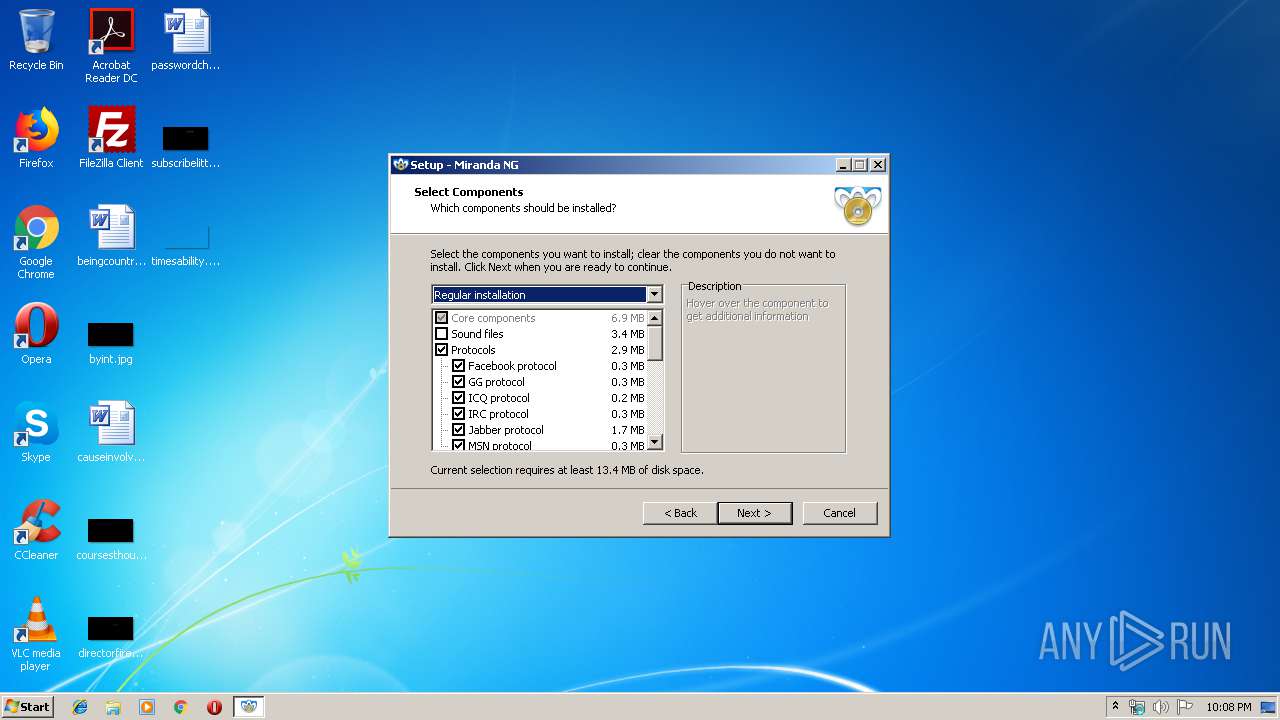Uncheck Facebook protocol checkbox
This screenshot has width=1280, height=720.
(458, 366)
